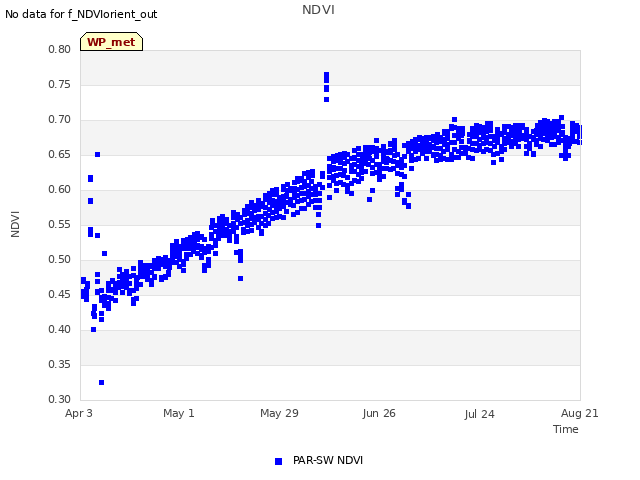Click the 0.70 y-axis tick label

[60, 120]
